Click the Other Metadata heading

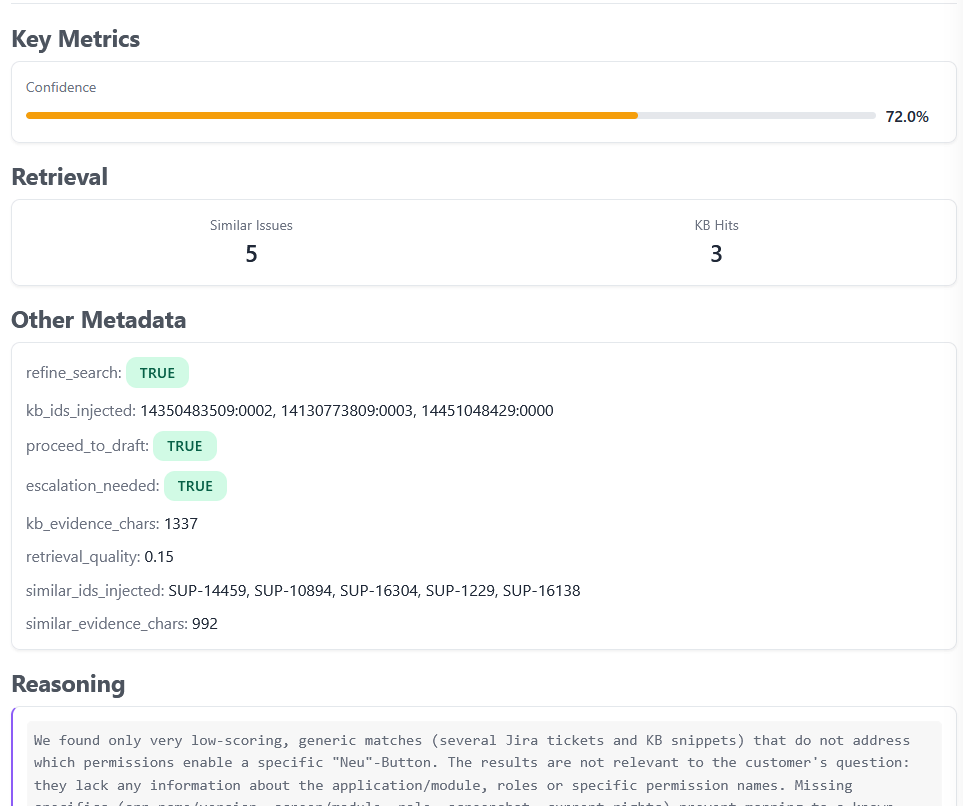click(x=98, y=320)
